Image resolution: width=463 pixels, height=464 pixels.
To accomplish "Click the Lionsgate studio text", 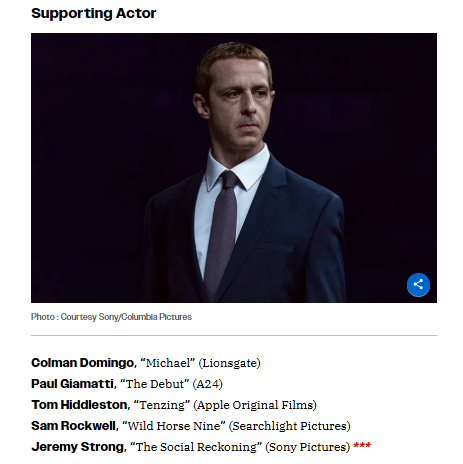I will [229, 363].
